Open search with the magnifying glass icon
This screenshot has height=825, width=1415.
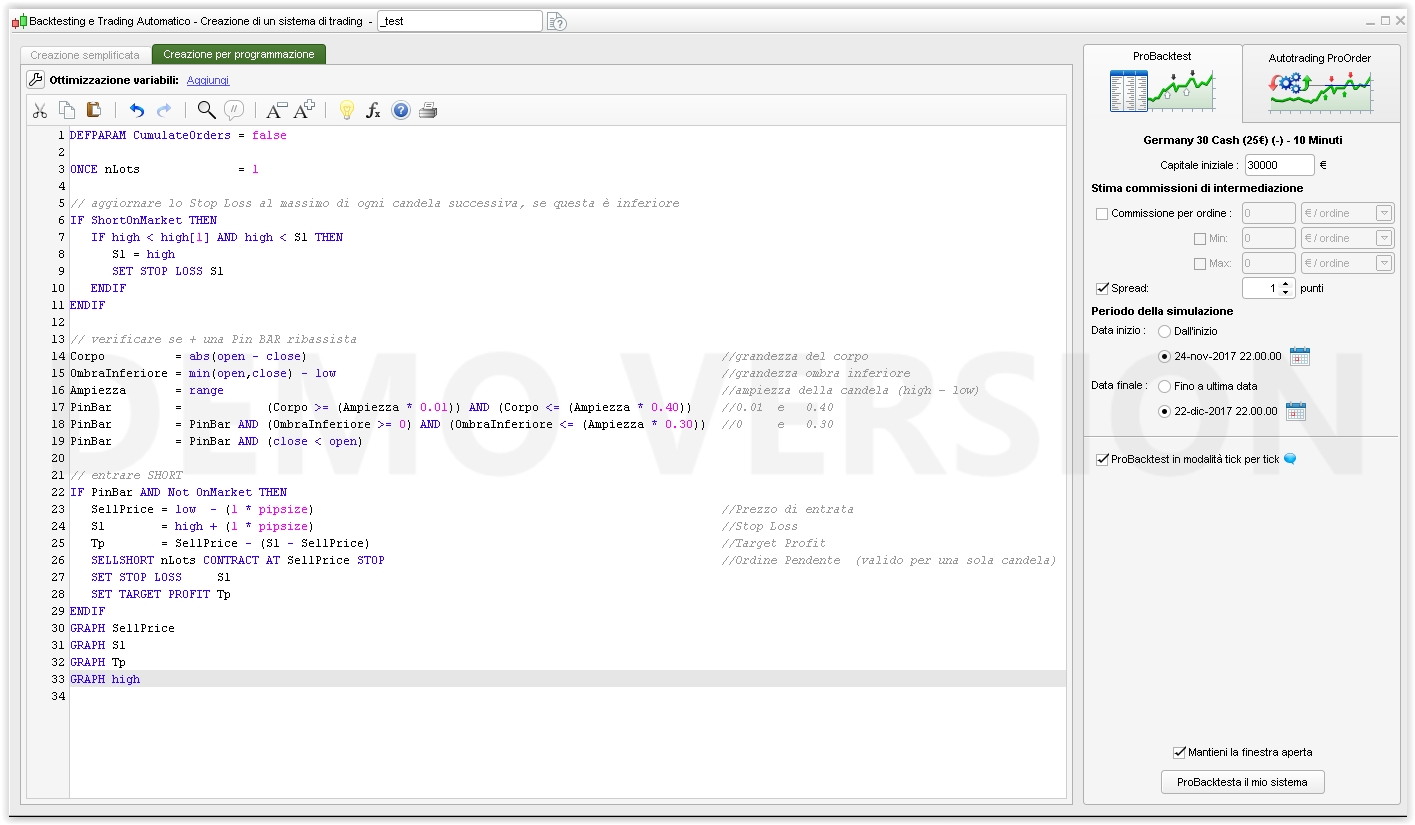coord(206,111)
